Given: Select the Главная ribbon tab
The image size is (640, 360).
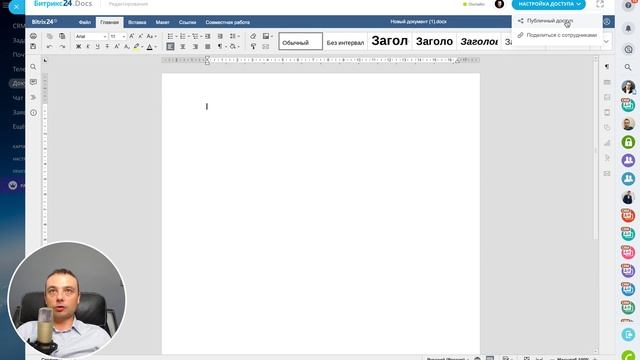Looking at the screenshot, I should tap(109, 22).
